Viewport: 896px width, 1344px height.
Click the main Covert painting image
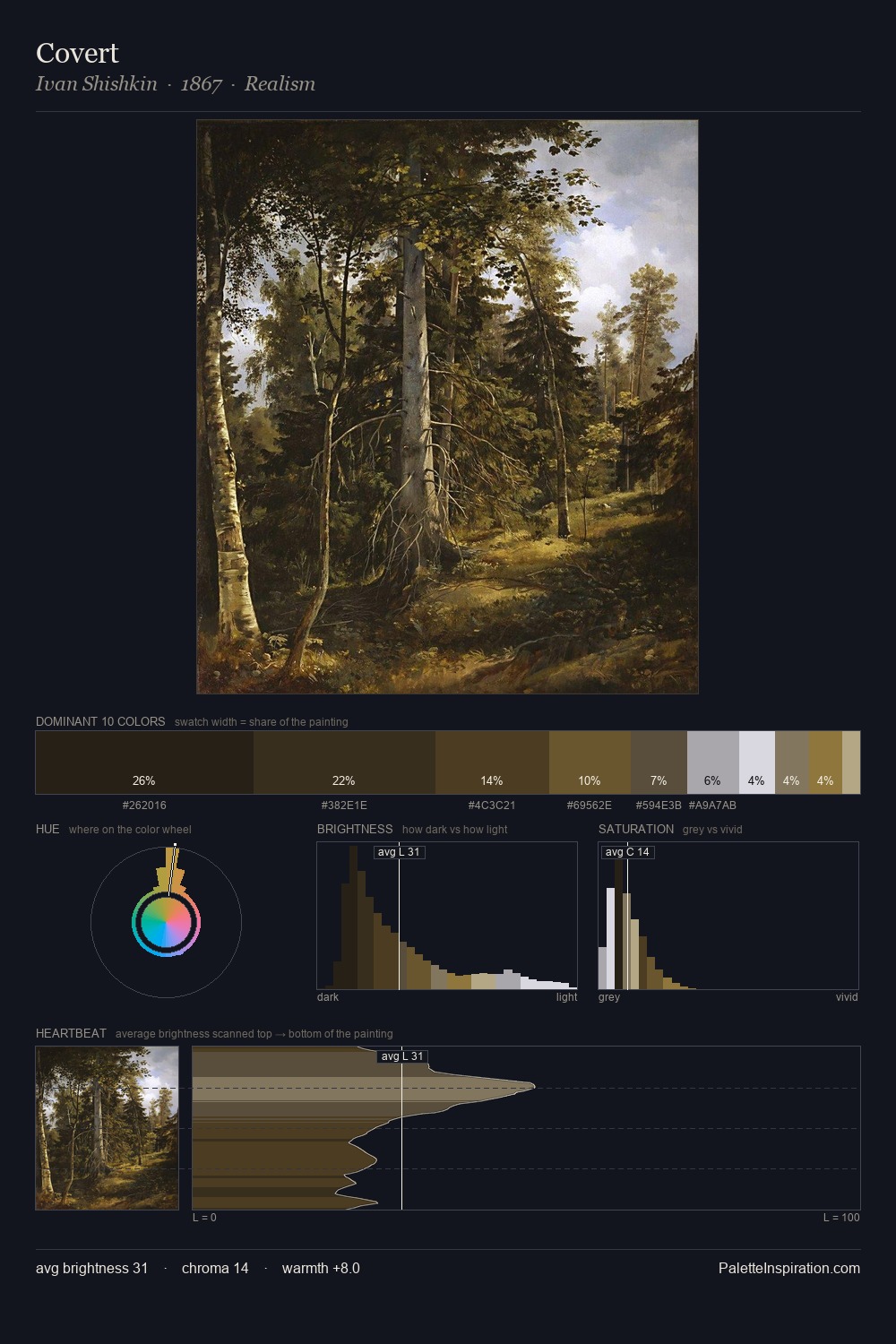(x=447, y=407)
